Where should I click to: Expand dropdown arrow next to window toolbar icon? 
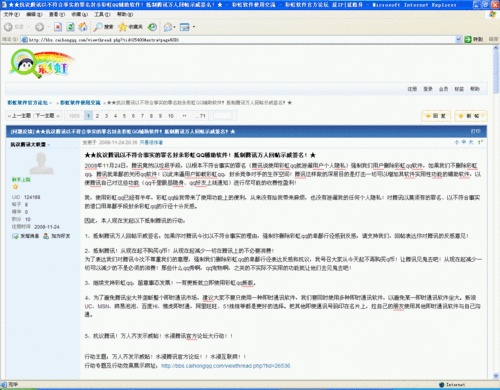click(194, 27)
